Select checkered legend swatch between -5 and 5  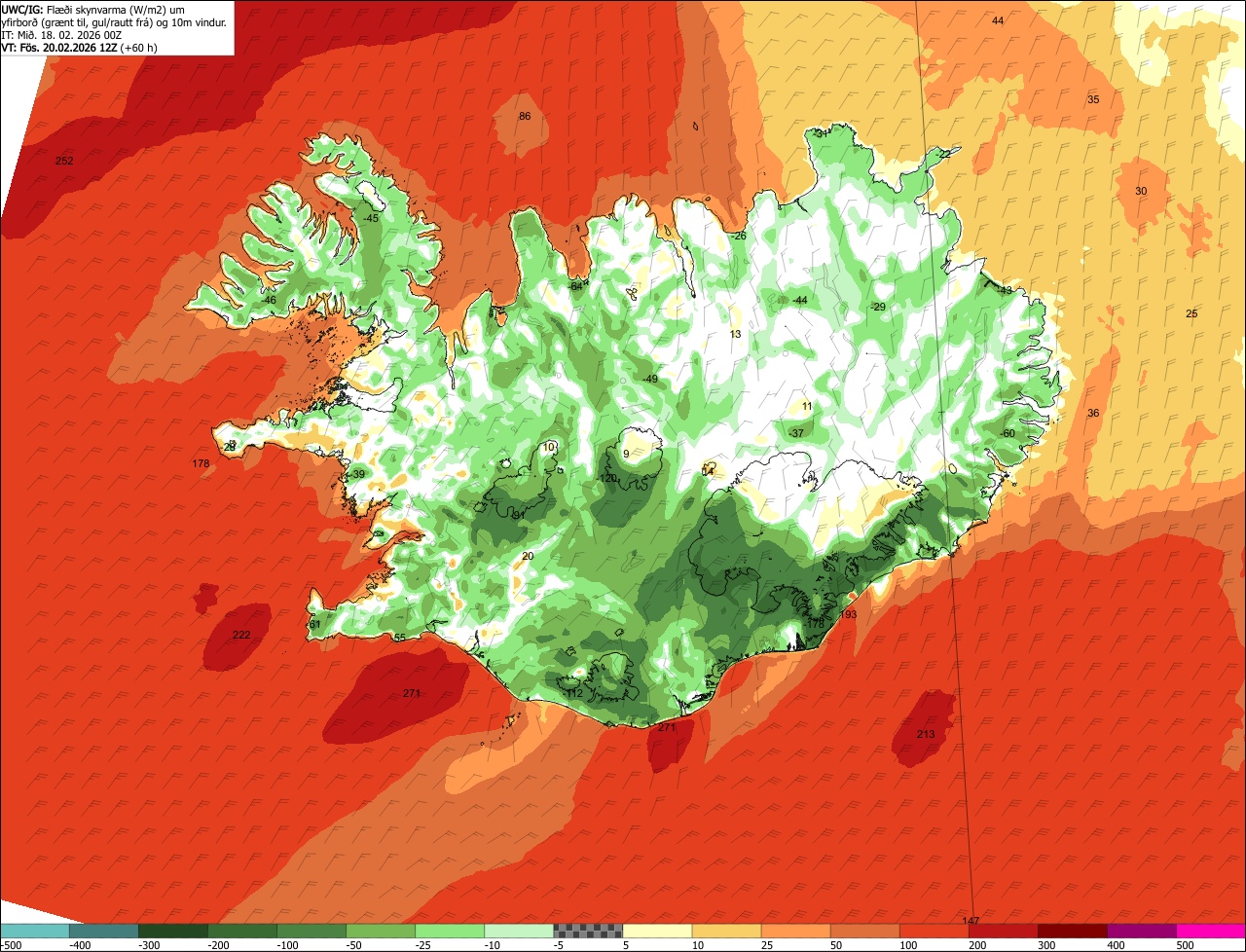[x=588, y=931]
